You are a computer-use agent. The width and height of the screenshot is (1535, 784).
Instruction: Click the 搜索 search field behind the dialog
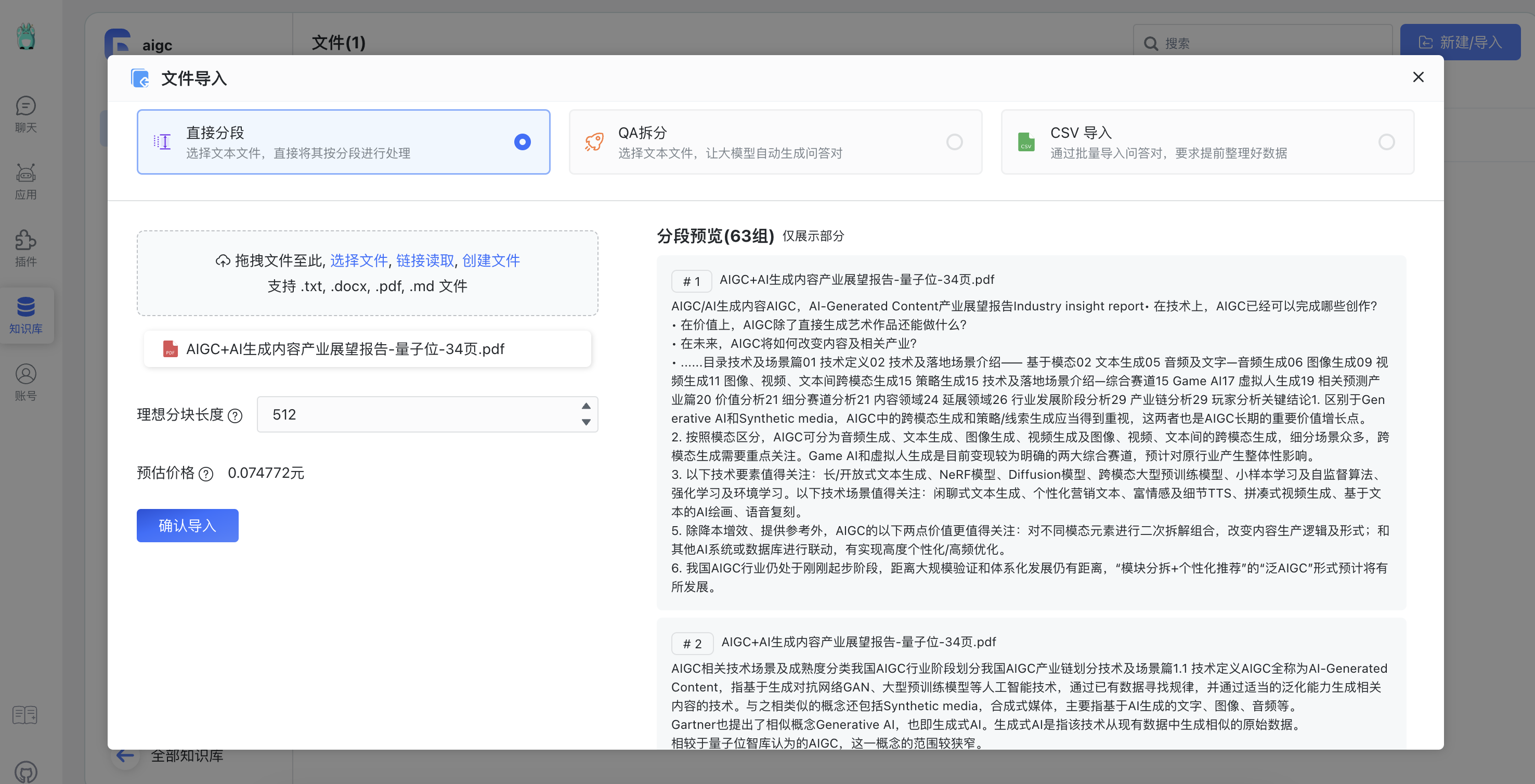(x=1263, y=43)
